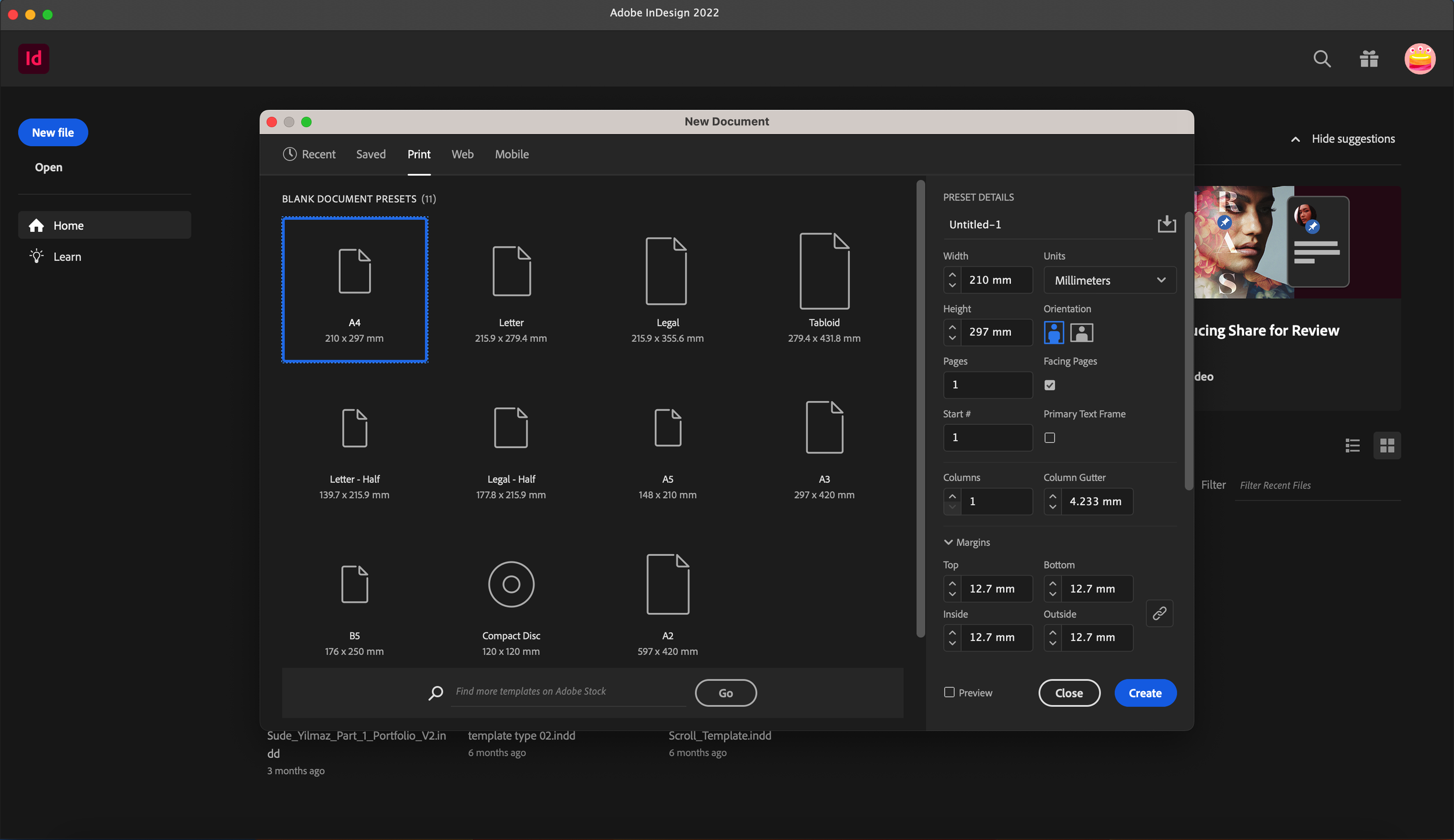The image size is (1454, 840).
Task: Click the Bottom margin stepper arrows
Action: [x=1053, y=588]
